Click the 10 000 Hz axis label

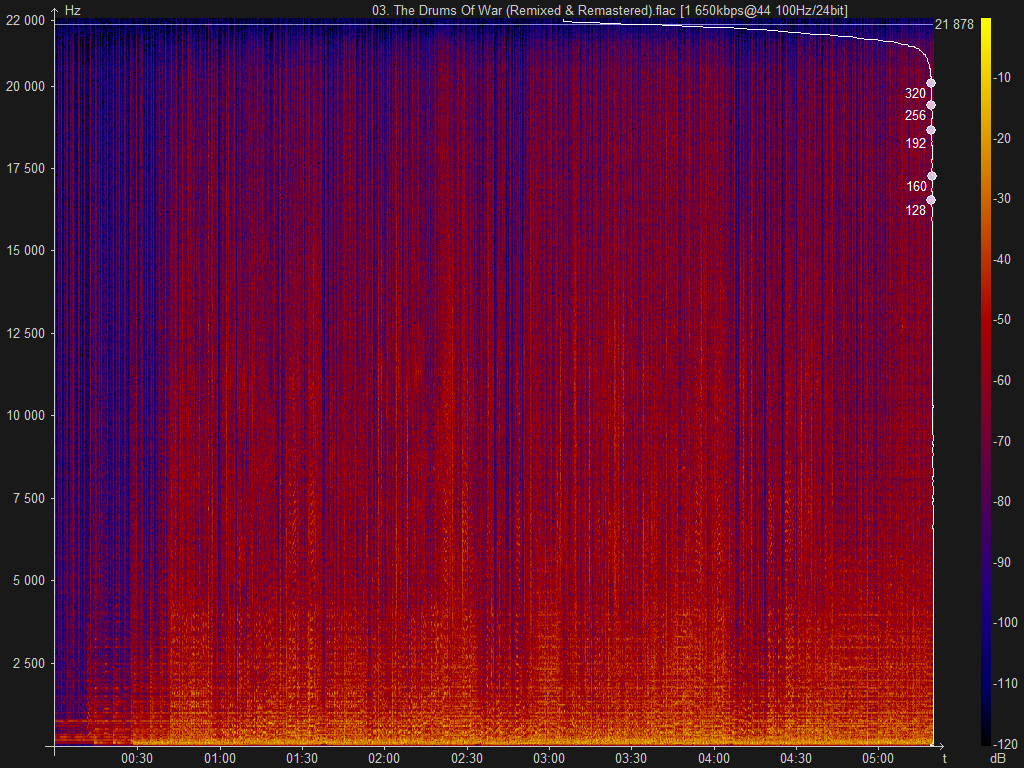(x=25, y=415)
